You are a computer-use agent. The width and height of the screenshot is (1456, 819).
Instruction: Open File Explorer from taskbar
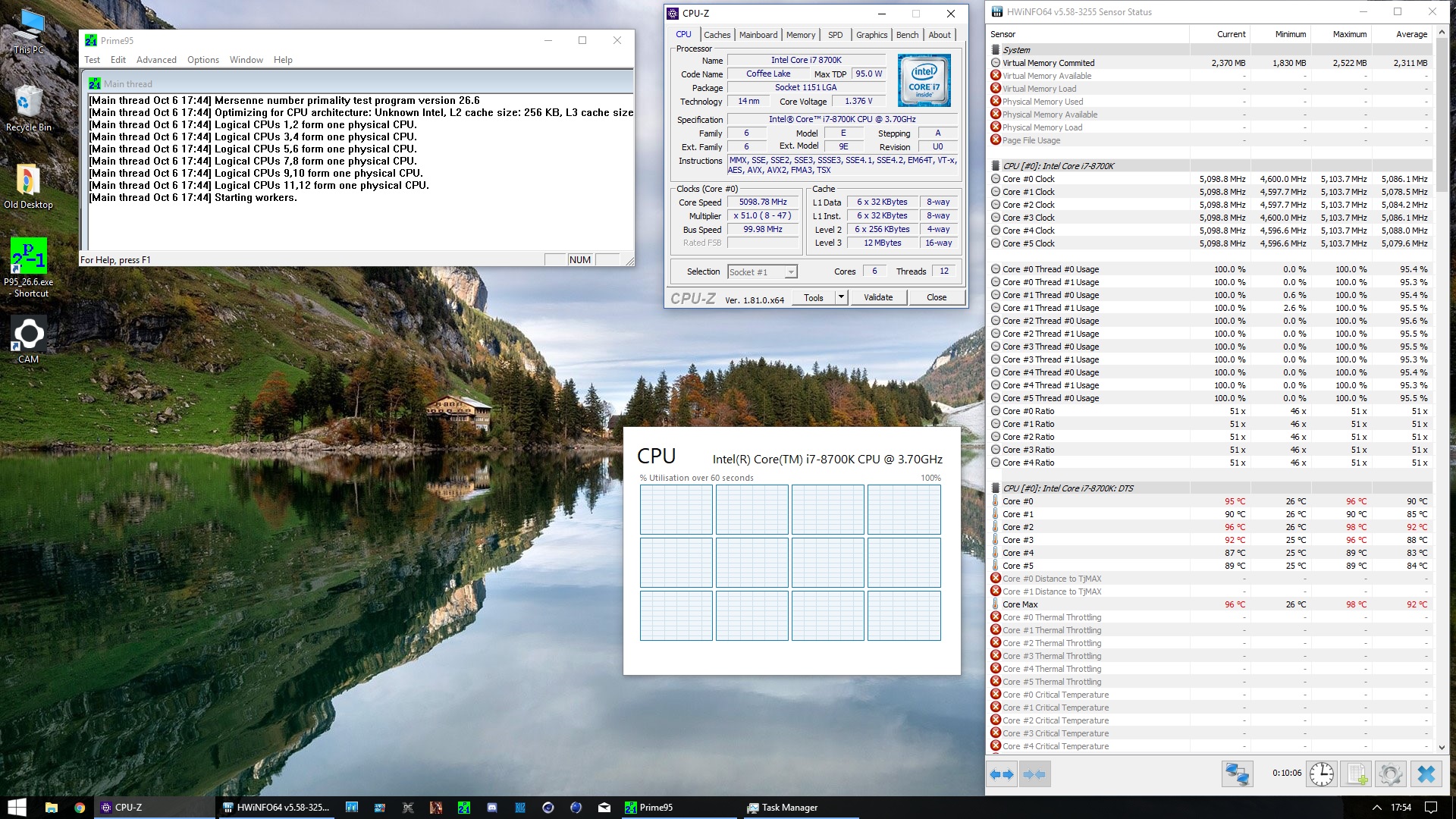pos(51,808)
